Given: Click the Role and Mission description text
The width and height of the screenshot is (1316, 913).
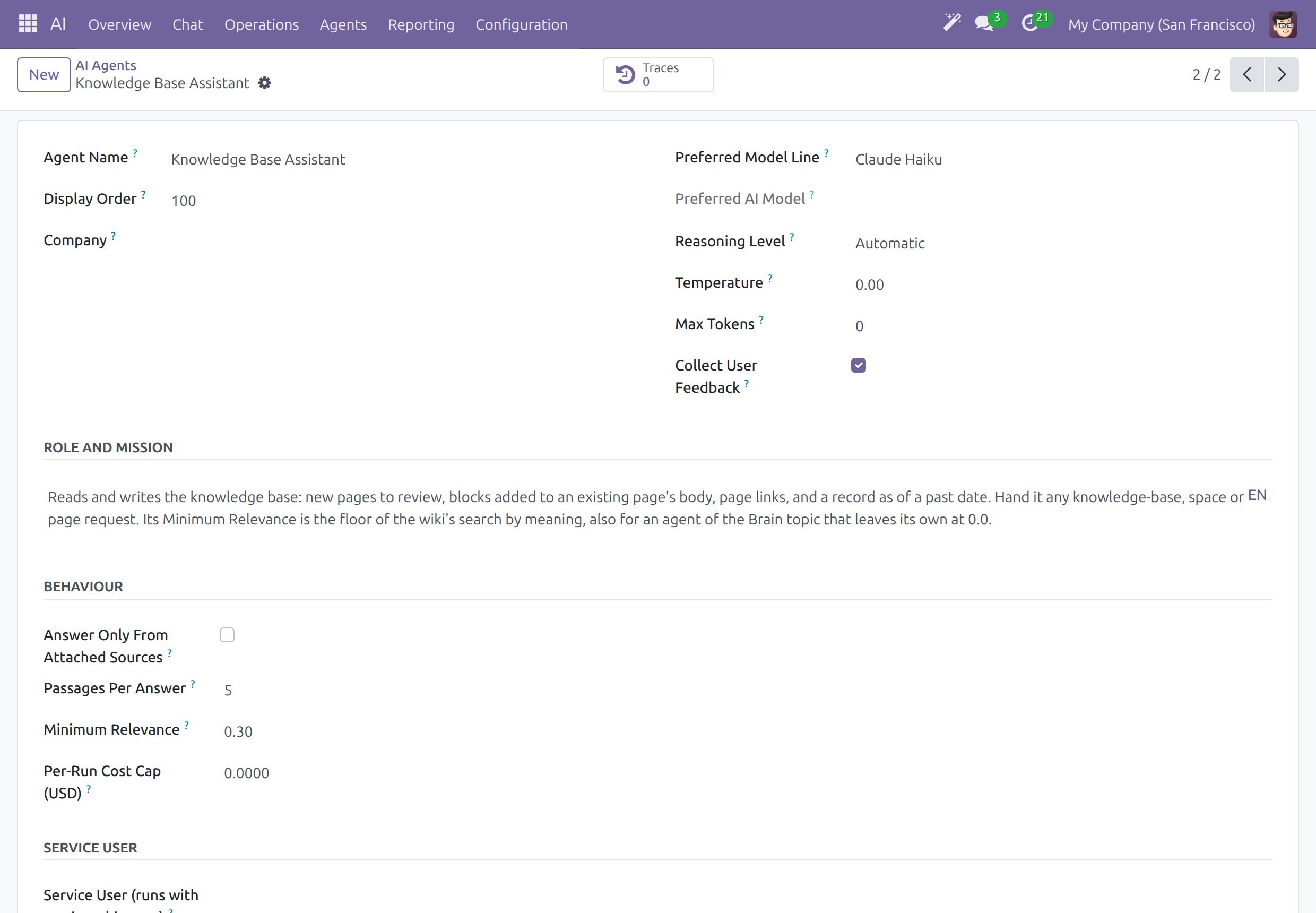Looking at the screenshot, I should pos(645,508).
